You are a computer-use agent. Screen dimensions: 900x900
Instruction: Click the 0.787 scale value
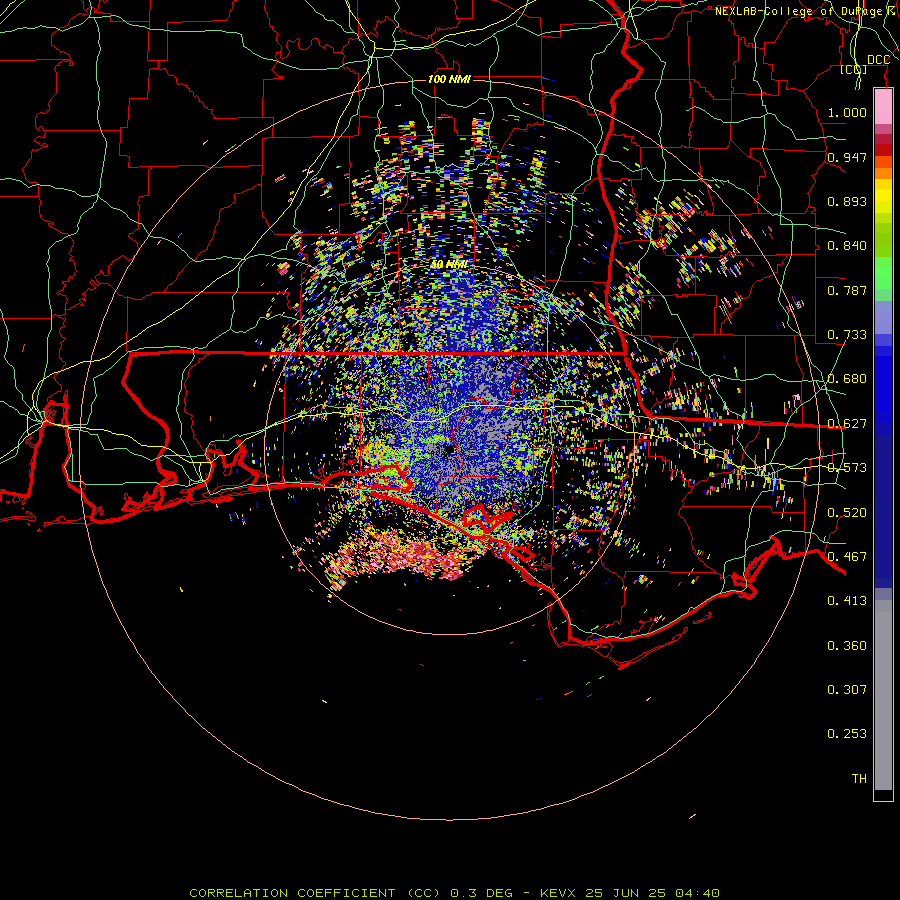(x=847, y=290)
